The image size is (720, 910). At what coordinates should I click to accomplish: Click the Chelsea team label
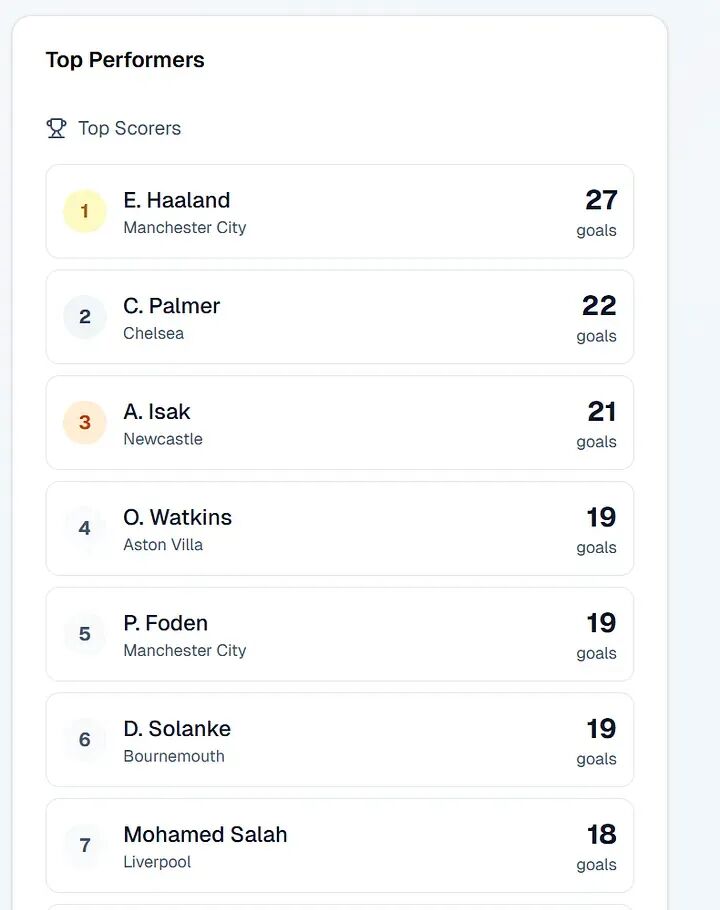tap(154, 333)
